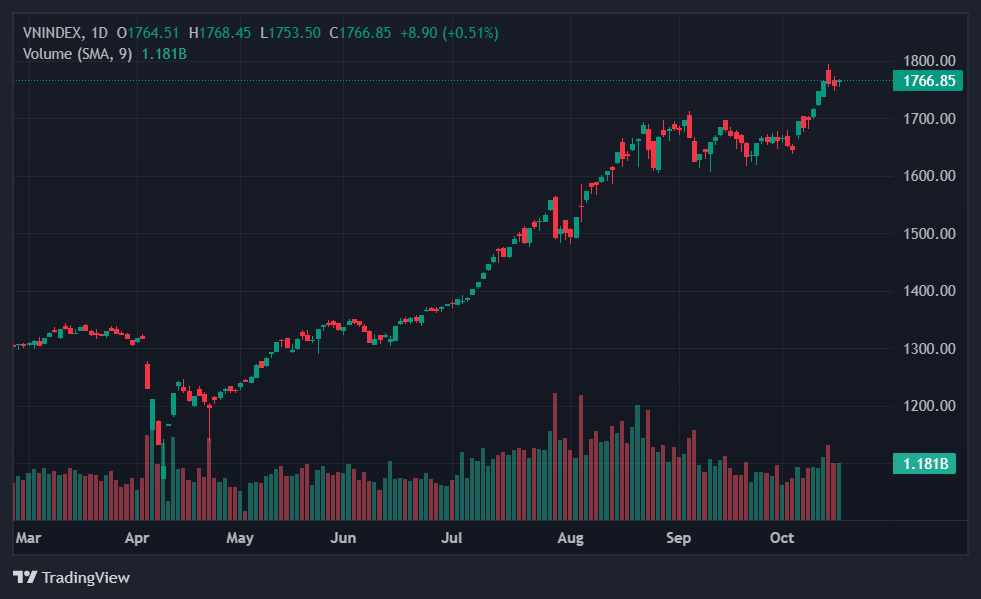Select the Jul label on time axis
Viewport: 981px width, 599px height.
(x=451, y=538)
